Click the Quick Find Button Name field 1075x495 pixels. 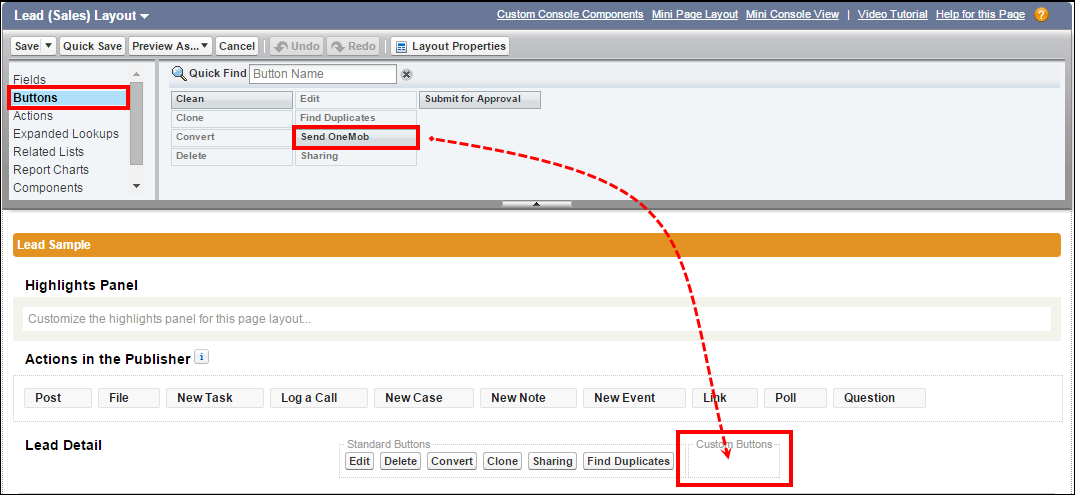[322, 73]
